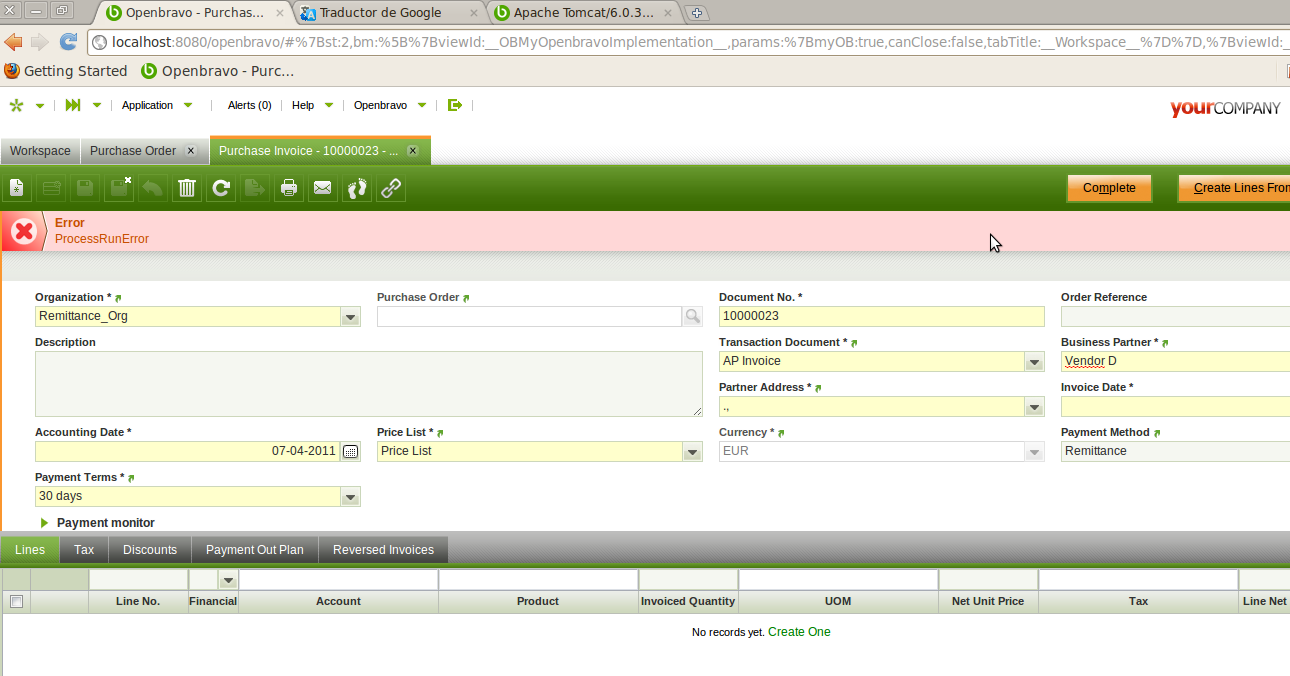This screenshot has height=676, width=1290.
Task: Click the browser address bar
Action: 688,42
